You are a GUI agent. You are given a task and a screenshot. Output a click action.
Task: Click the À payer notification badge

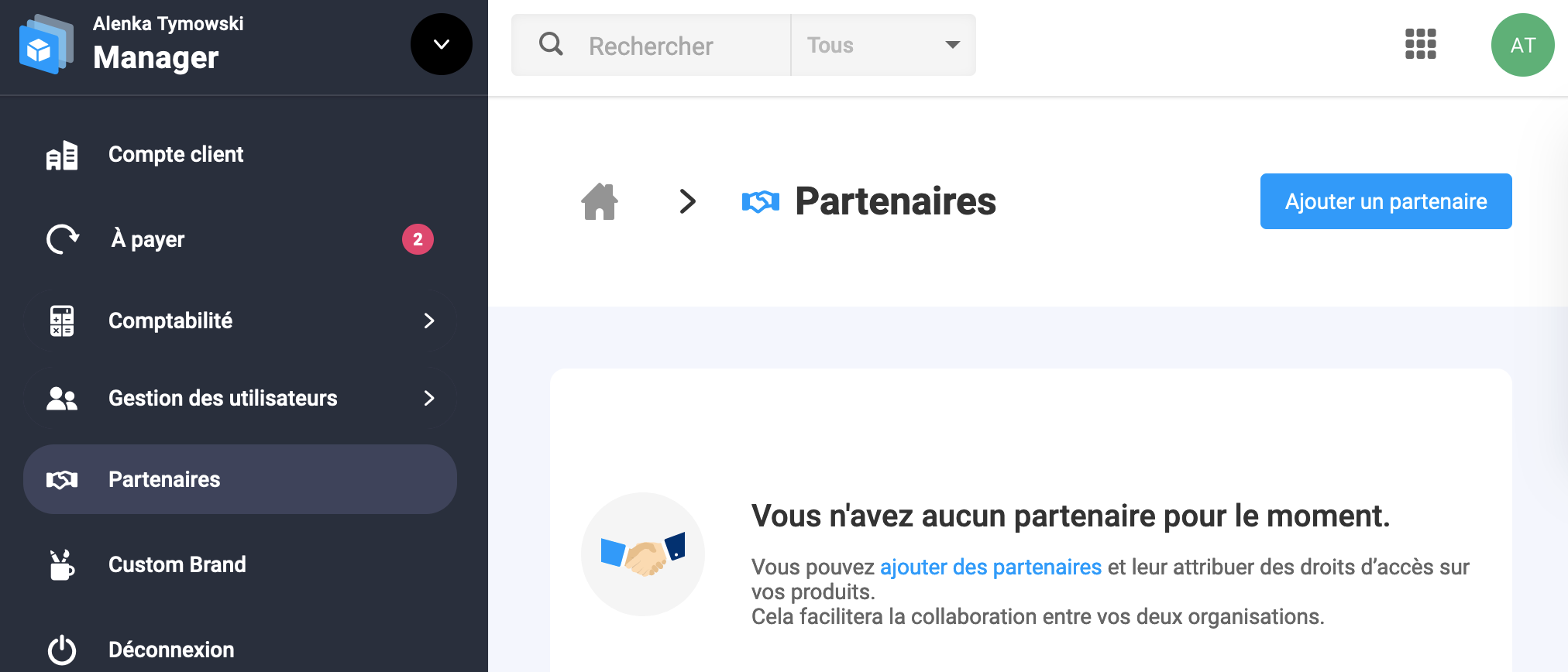tap(418, 239)
